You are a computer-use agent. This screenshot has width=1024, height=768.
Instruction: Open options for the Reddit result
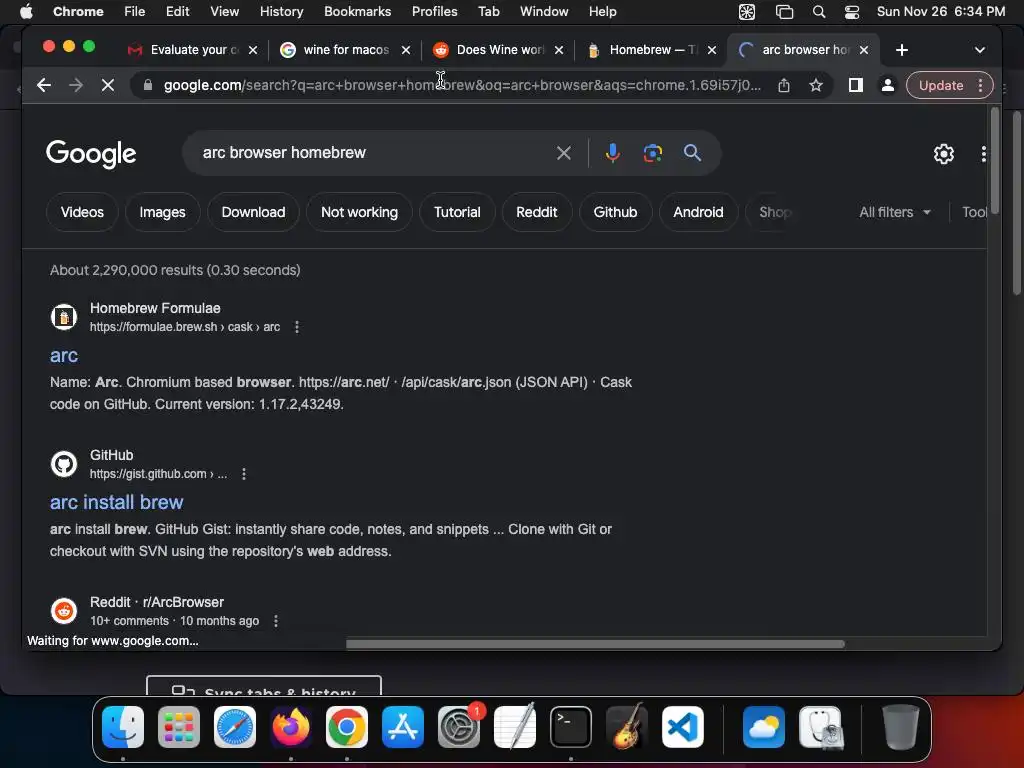276,621
